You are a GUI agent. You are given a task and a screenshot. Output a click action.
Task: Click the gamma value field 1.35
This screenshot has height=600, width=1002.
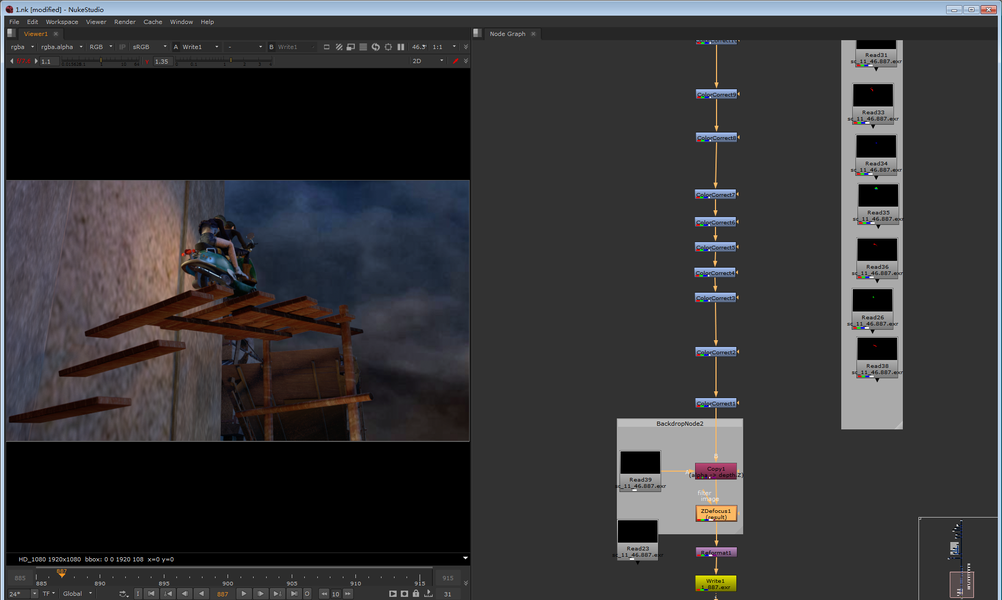tap(162, 61)
